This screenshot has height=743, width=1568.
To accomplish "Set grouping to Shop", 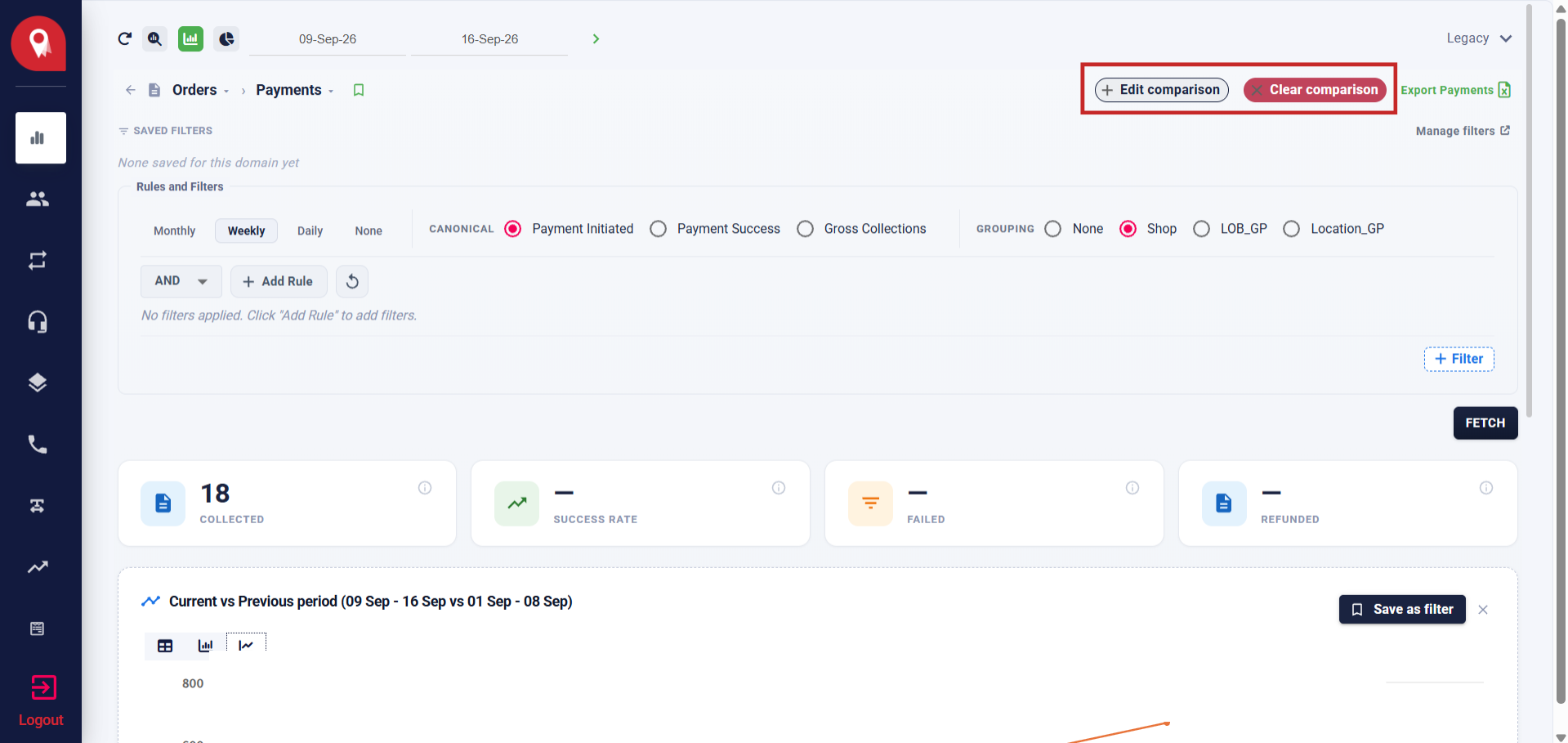I will (1128, 229).
